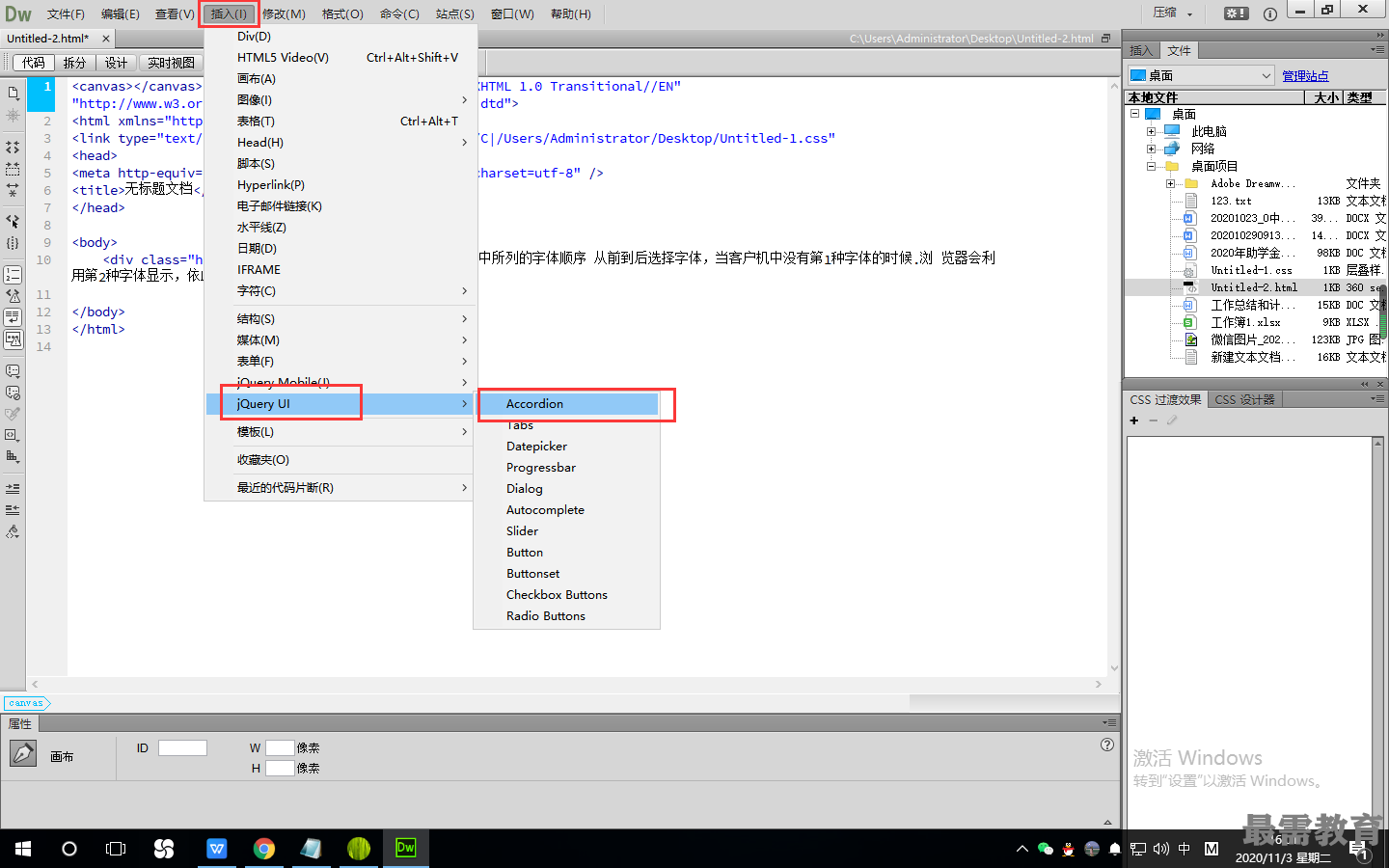Image resolution: width=1389 pixels, height=868 pixels.
Task: Switch to the 插入 panel tab
Action: [x=1141, y=50]
